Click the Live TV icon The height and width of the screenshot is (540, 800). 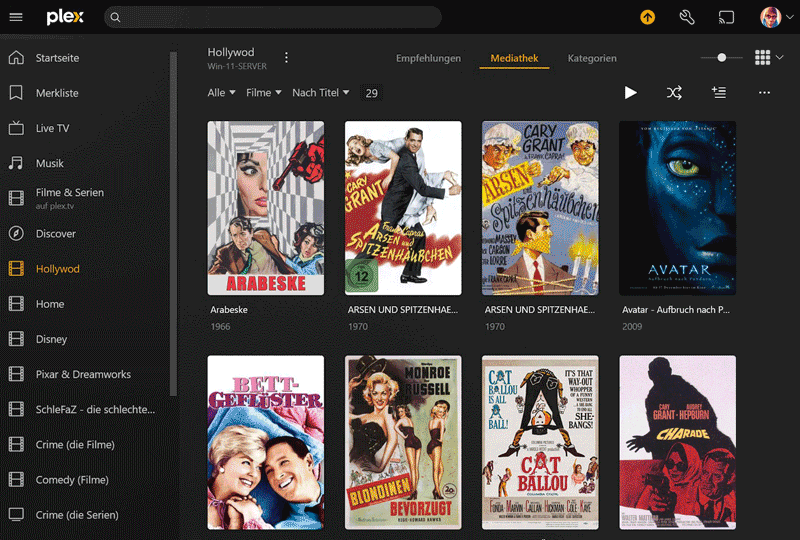click(16, 128)
